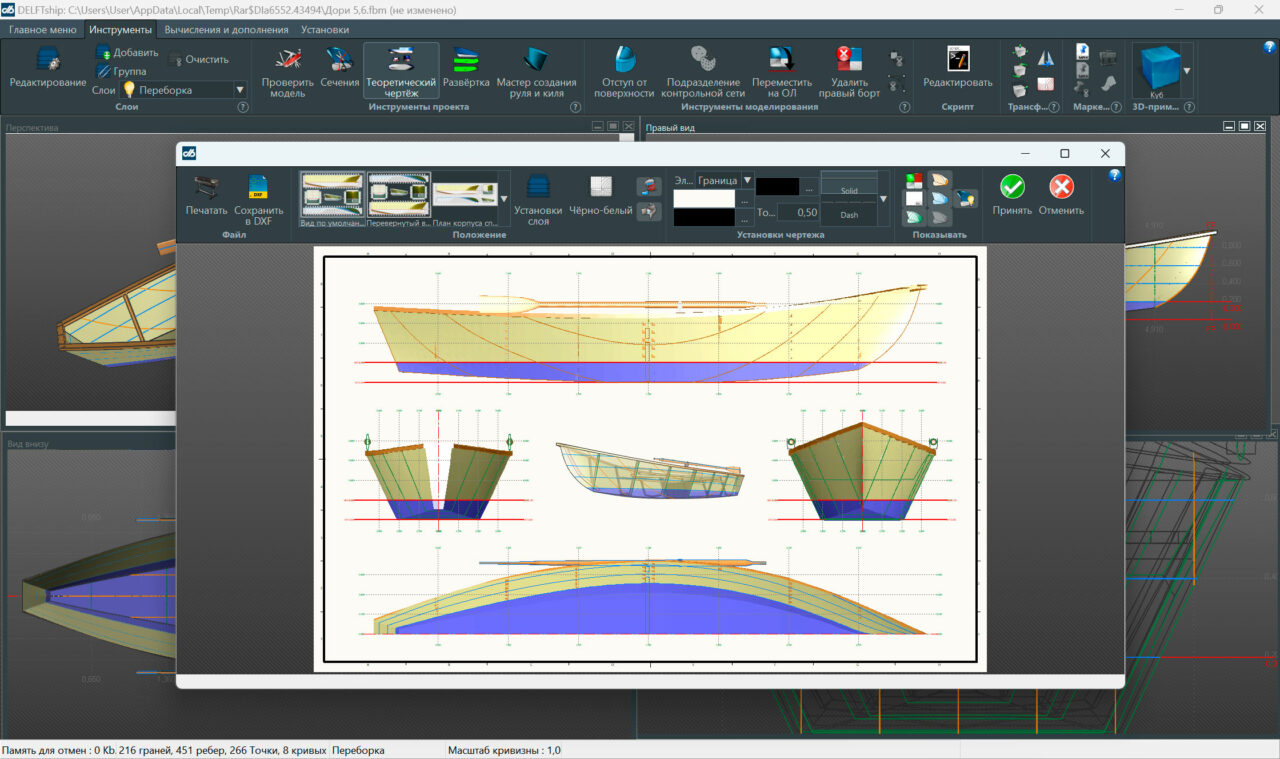1280x759 pixels.
Task: Click the Accept (Принять) green check
Action: [x=1012, y=195]
